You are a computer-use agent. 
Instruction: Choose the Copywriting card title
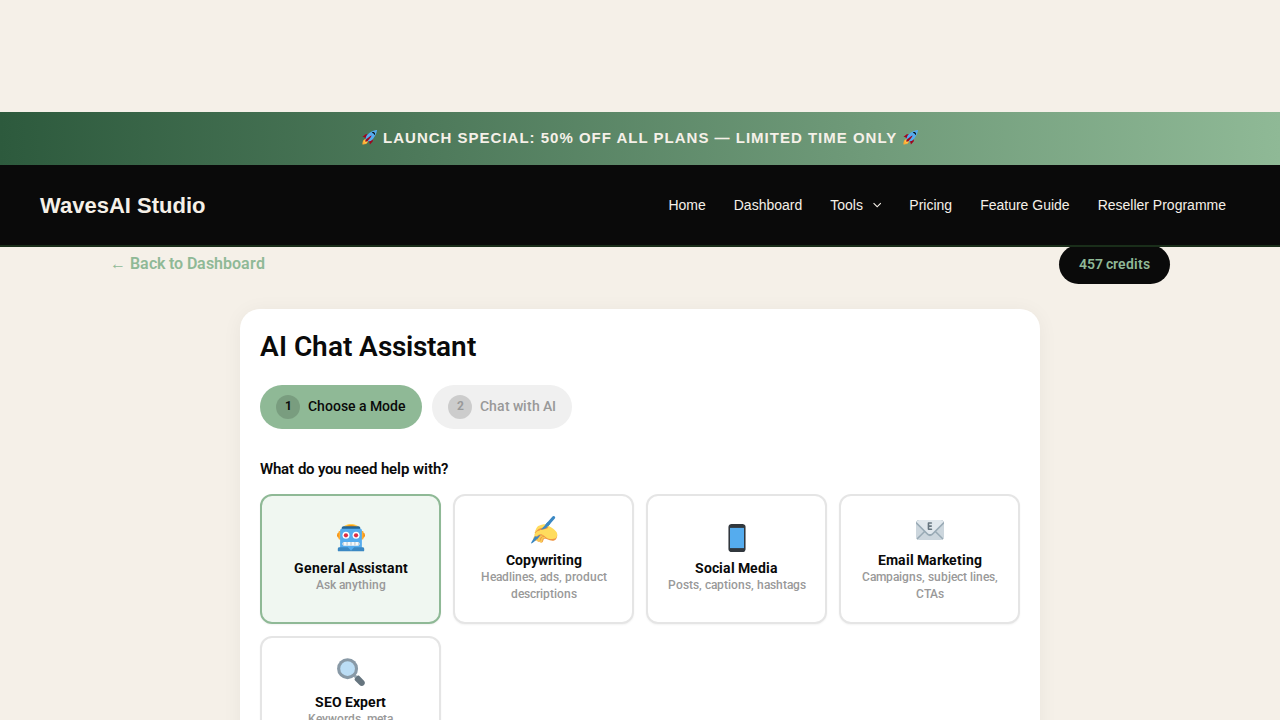click(543, 560)
